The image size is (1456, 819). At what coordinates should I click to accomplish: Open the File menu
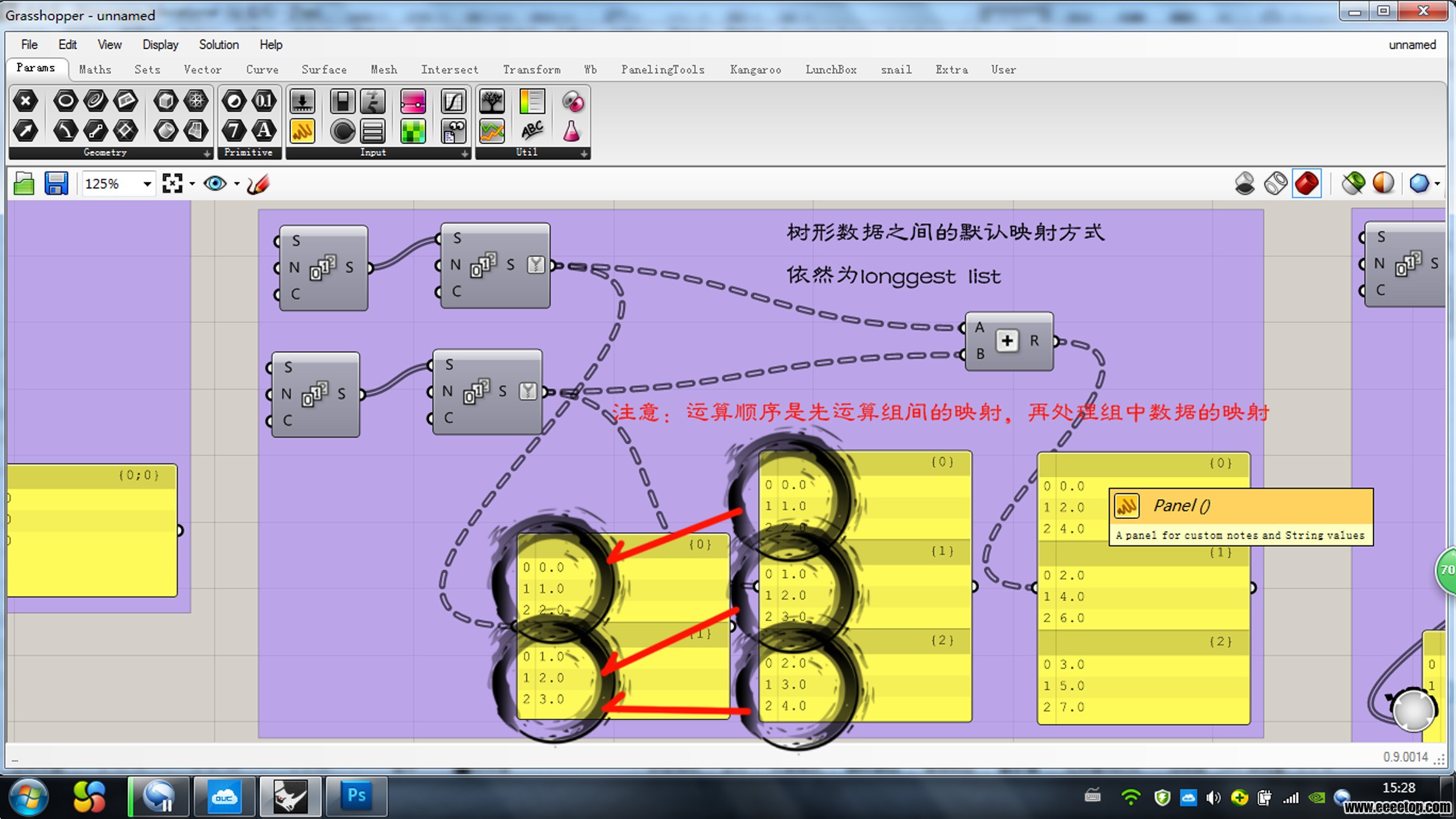point(29,45)
